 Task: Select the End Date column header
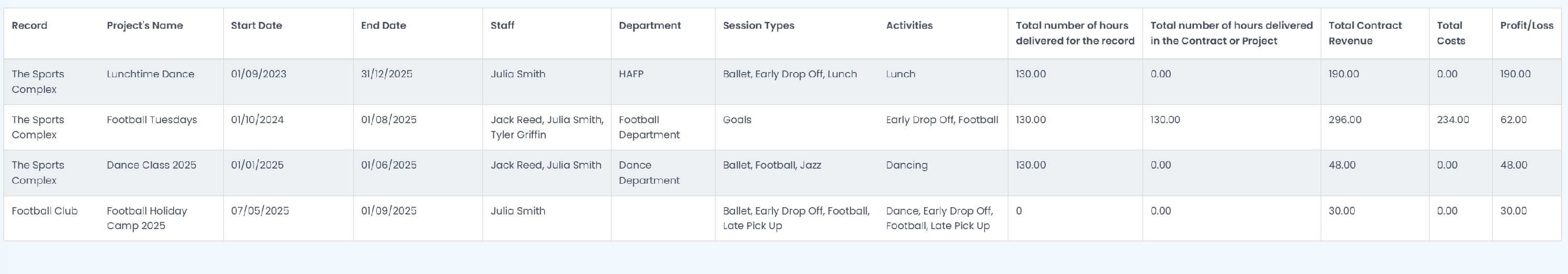click(x=384, y=26)
